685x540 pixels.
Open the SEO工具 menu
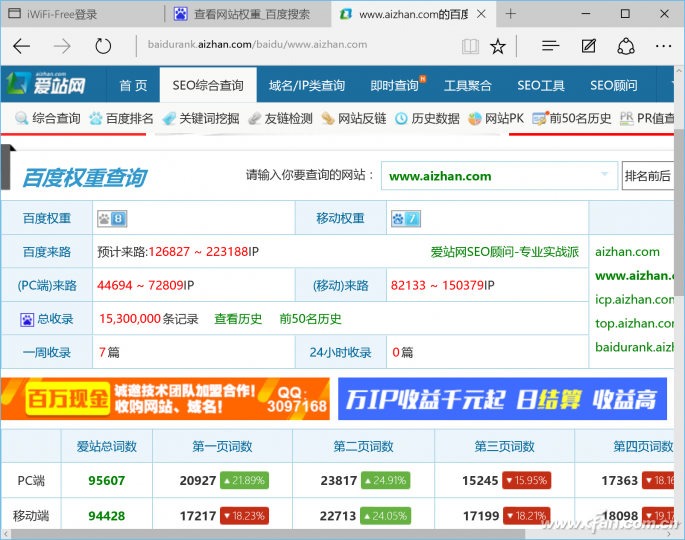pyautogui.click(x=541, y=85)
